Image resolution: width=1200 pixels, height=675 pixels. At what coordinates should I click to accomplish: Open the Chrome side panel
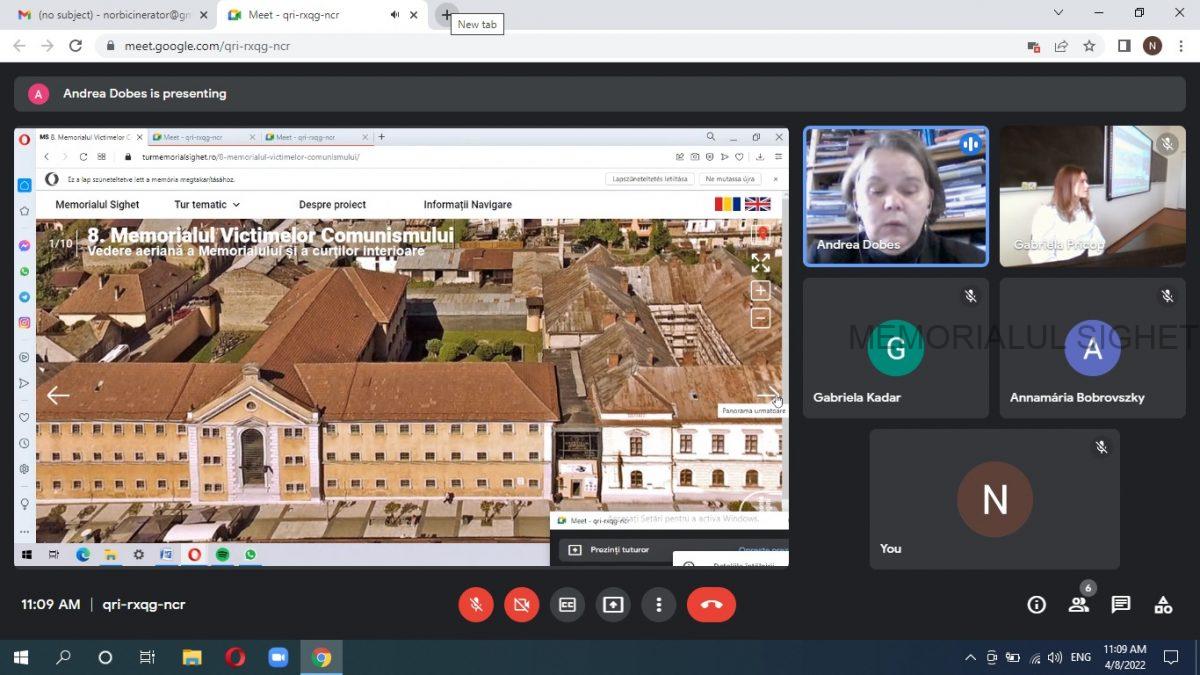coord(1124,46)
